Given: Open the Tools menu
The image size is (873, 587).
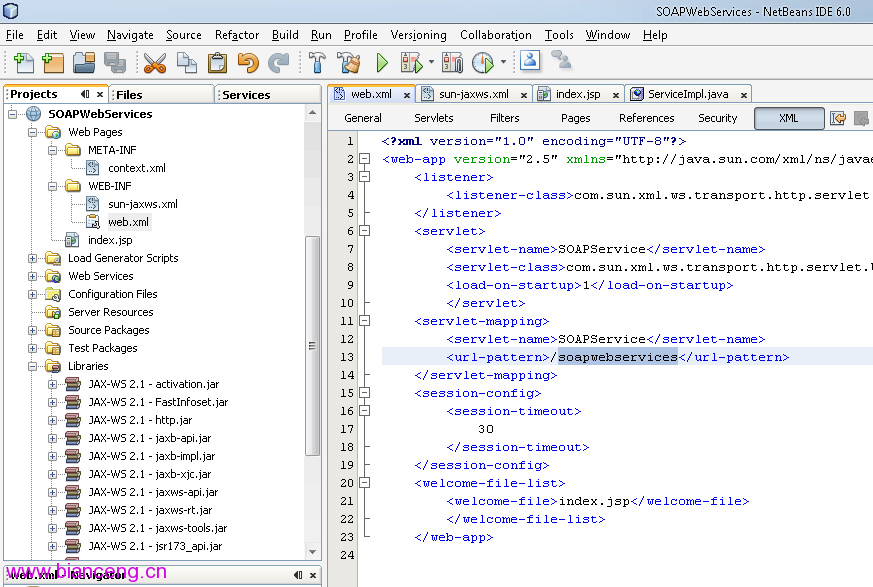Looking at the screenshot, I should [559, 35].
